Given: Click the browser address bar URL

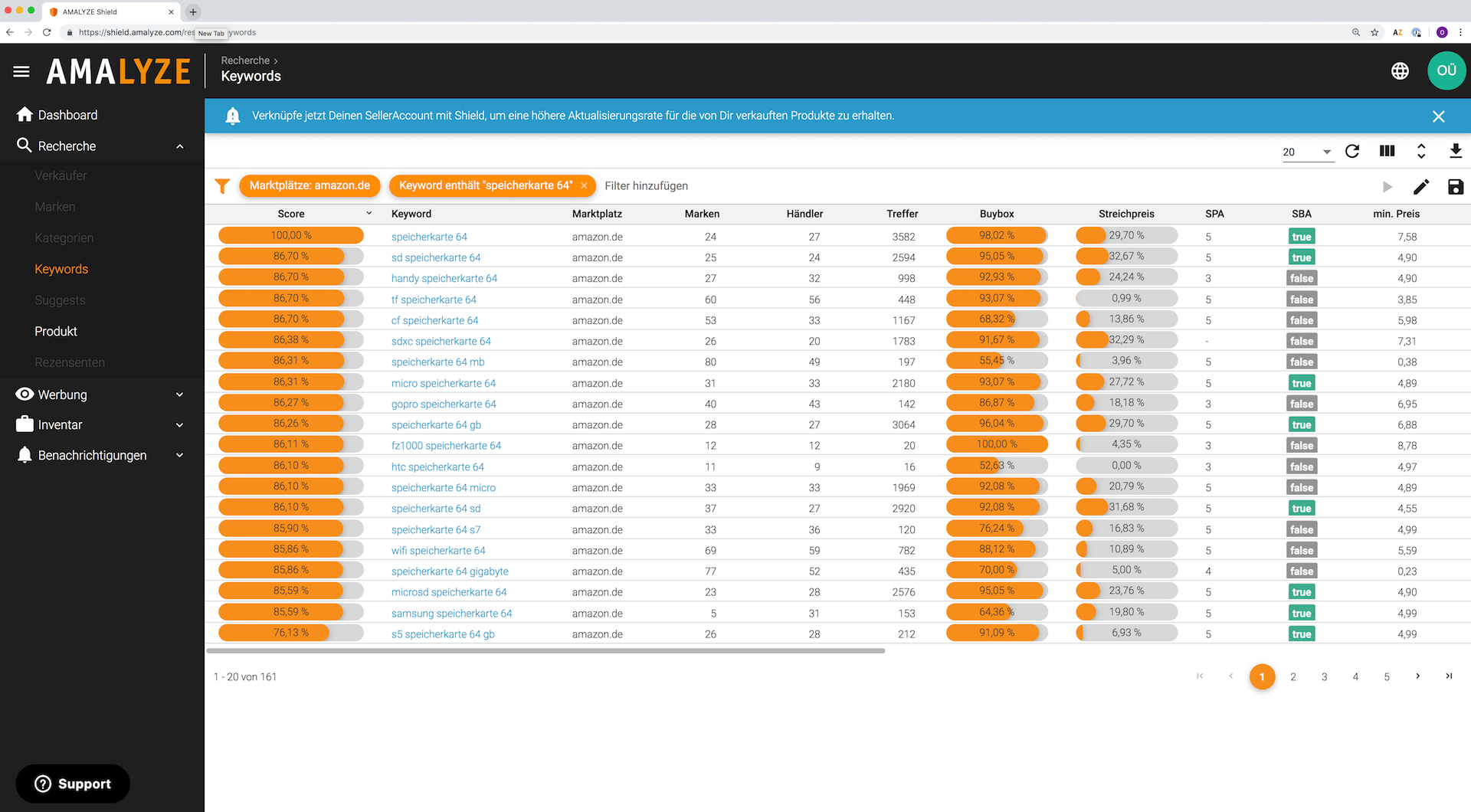Looking at the screenshot, I should (167, 32).
